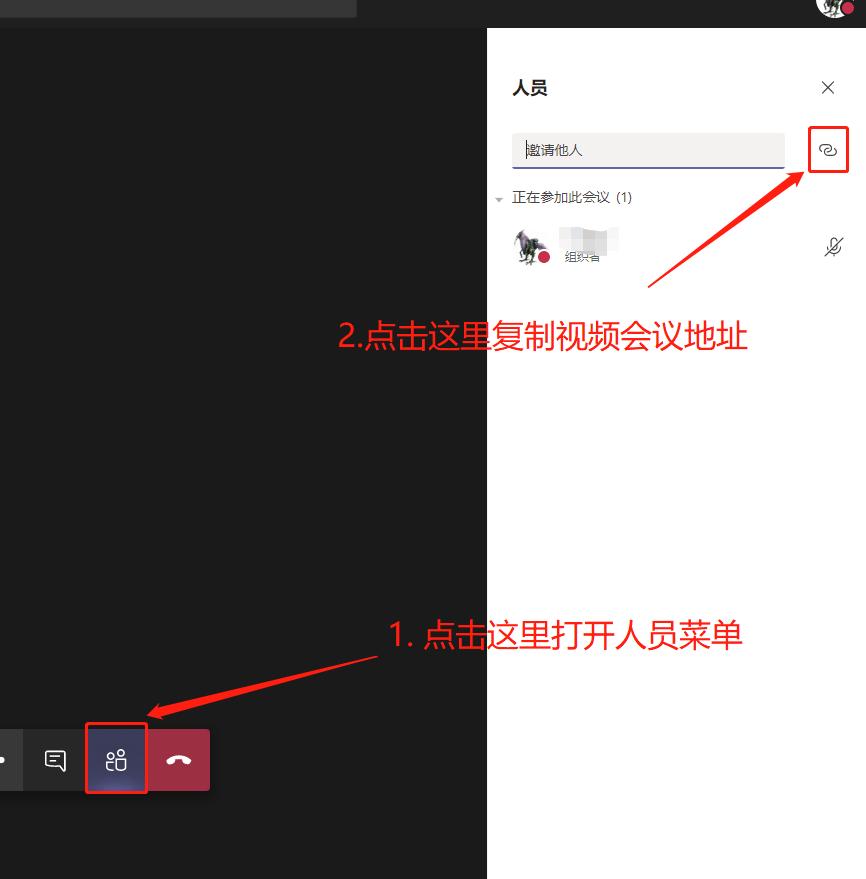
Task: Click the partially visible icon at toolbar's left edge
Action: tap(5, 760)
